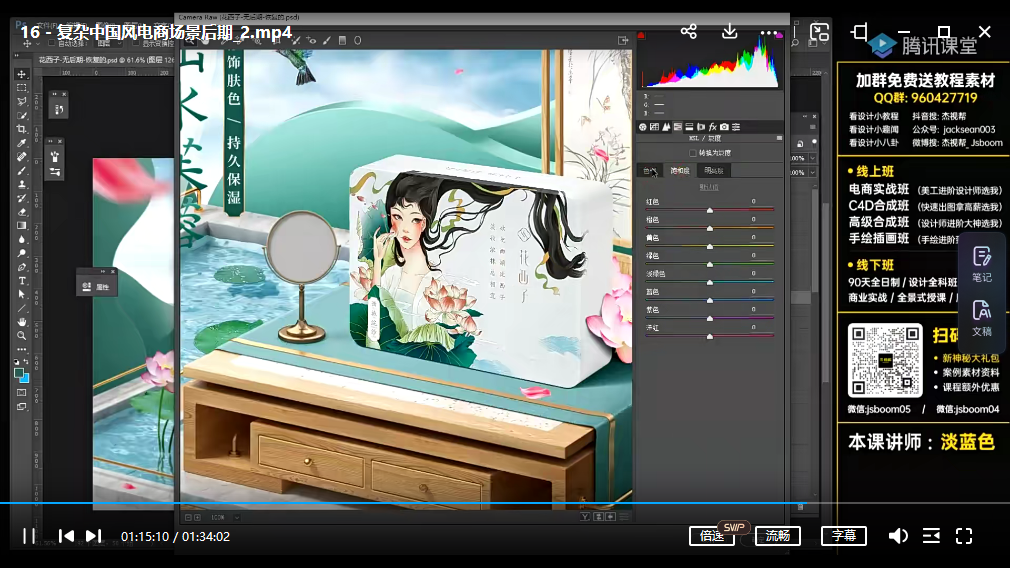Click the 默认值 defaults link

click(x=709, y=187)
